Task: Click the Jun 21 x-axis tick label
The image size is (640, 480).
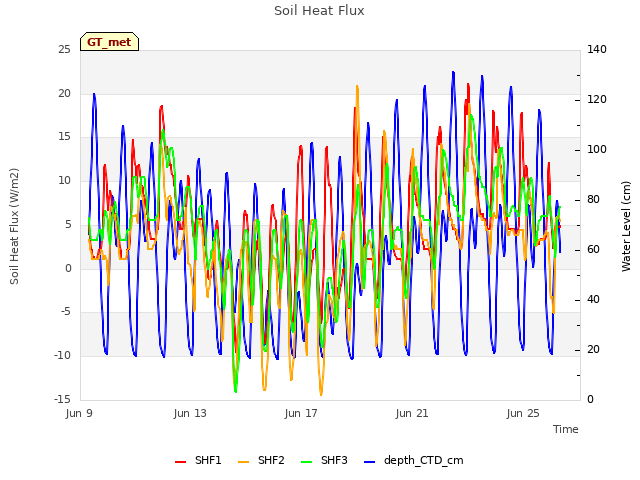Action: (412, 413)
